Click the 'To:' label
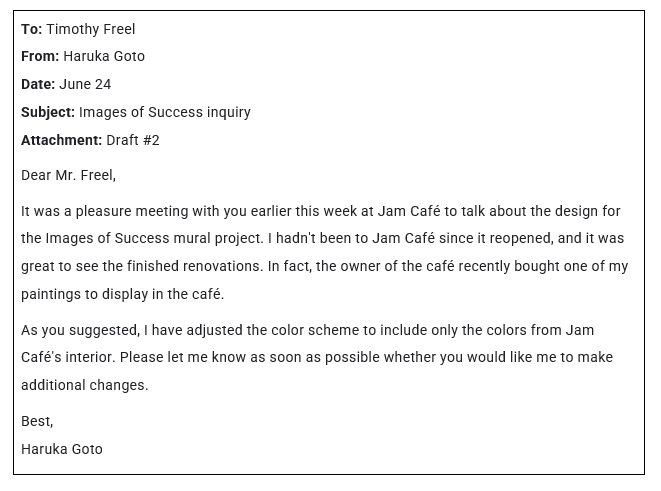This screenshot has width=661, height=491. click(x=31, y=29)
